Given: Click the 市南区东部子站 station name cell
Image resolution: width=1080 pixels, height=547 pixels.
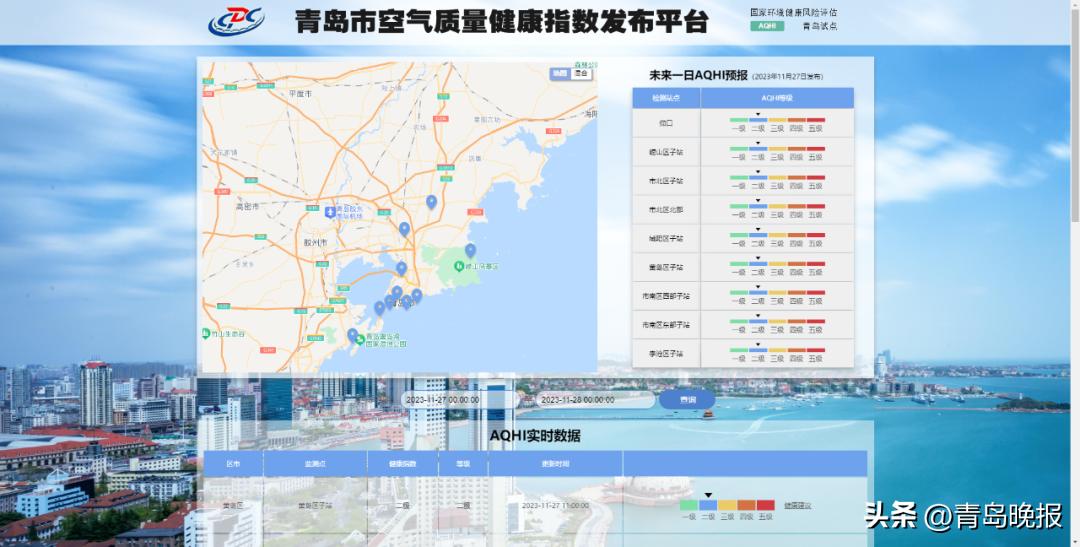Looking at the screenshot, I should [667, 325].
